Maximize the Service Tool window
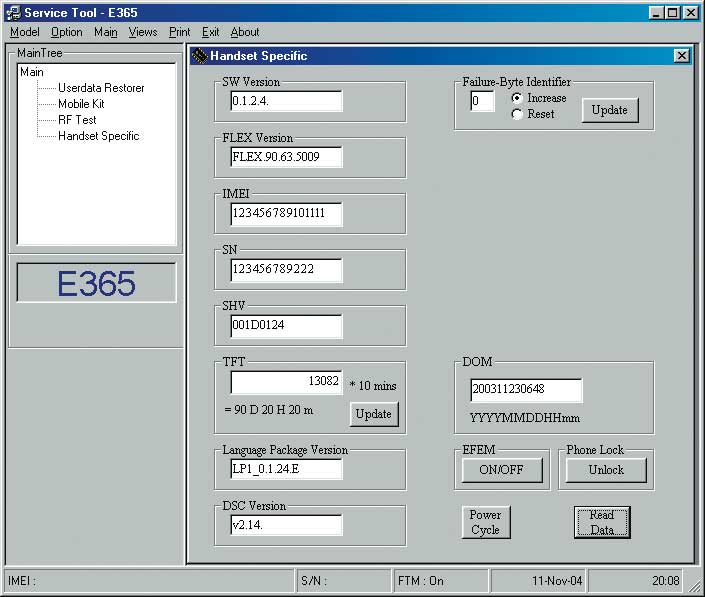The height and width of the screenshot is (597, 705). 672,13
